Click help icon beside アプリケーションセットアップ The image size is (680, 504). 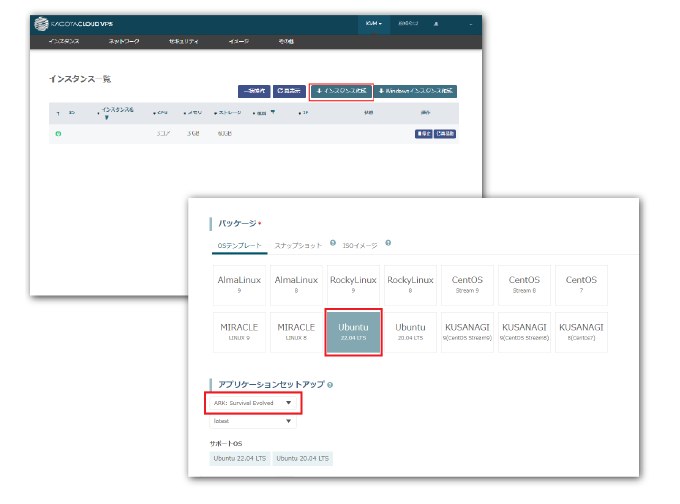(330, 384)
